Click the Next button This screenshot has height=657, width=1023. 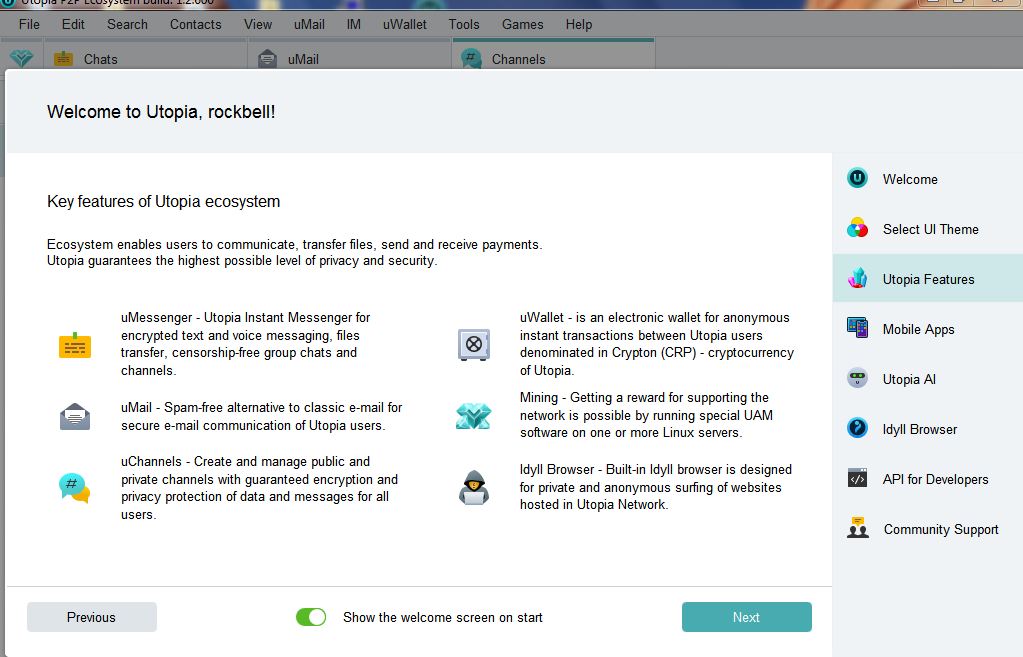[x=746, y=617]
